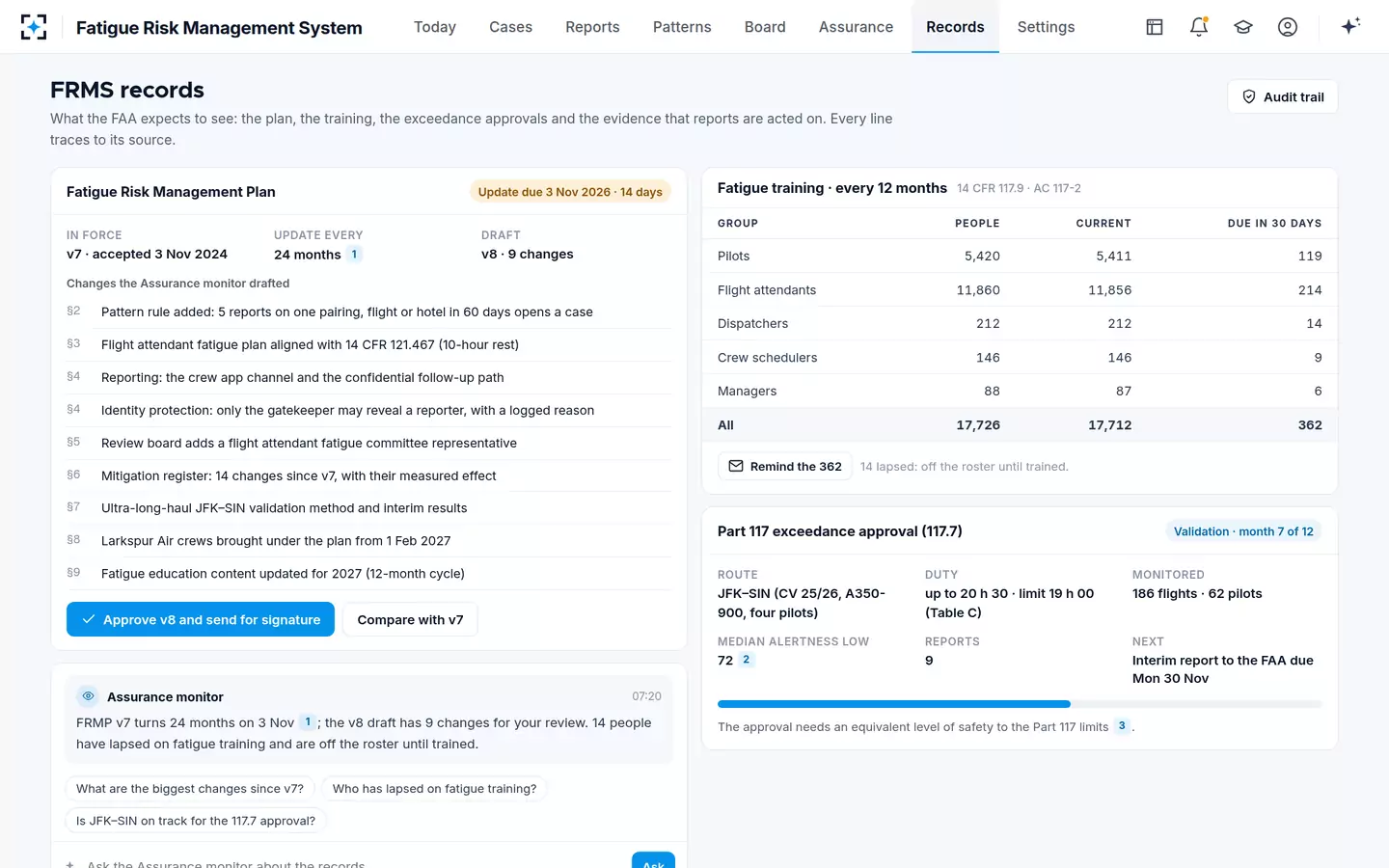The image size is (1389, 868).
Task: Open source reference 3 after Part 117 limits
Action: [1122, 726]
